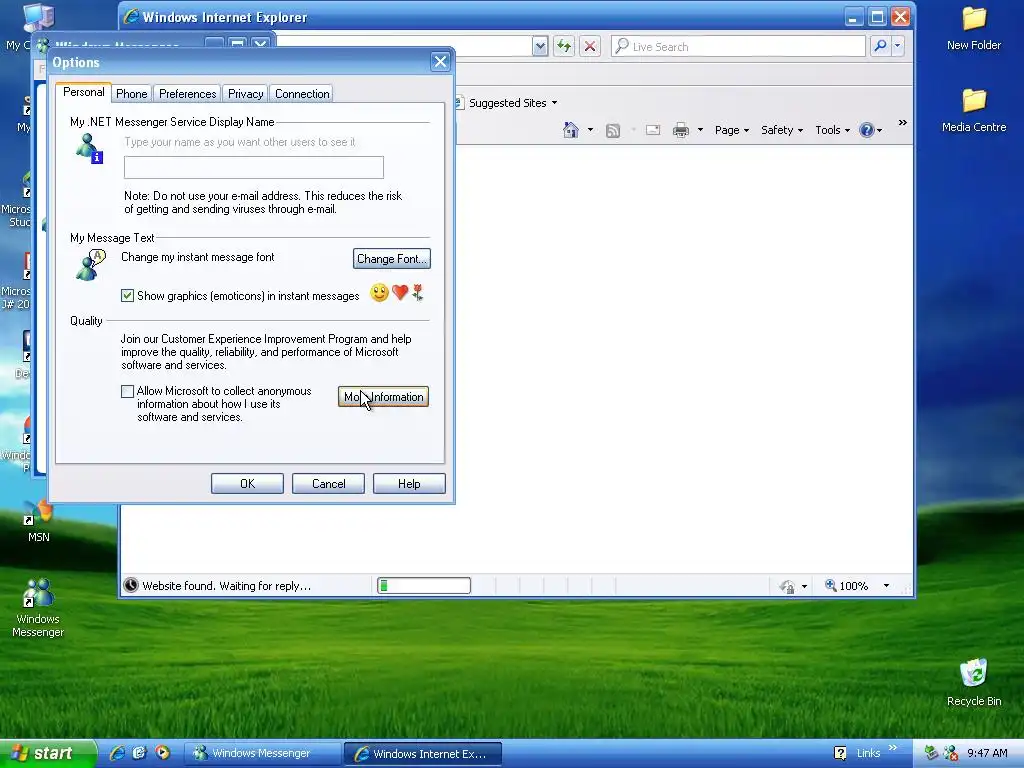Screen dimensions: 1024x768
Task: Open the New Folder desktop icon
Action: (974, 29)
